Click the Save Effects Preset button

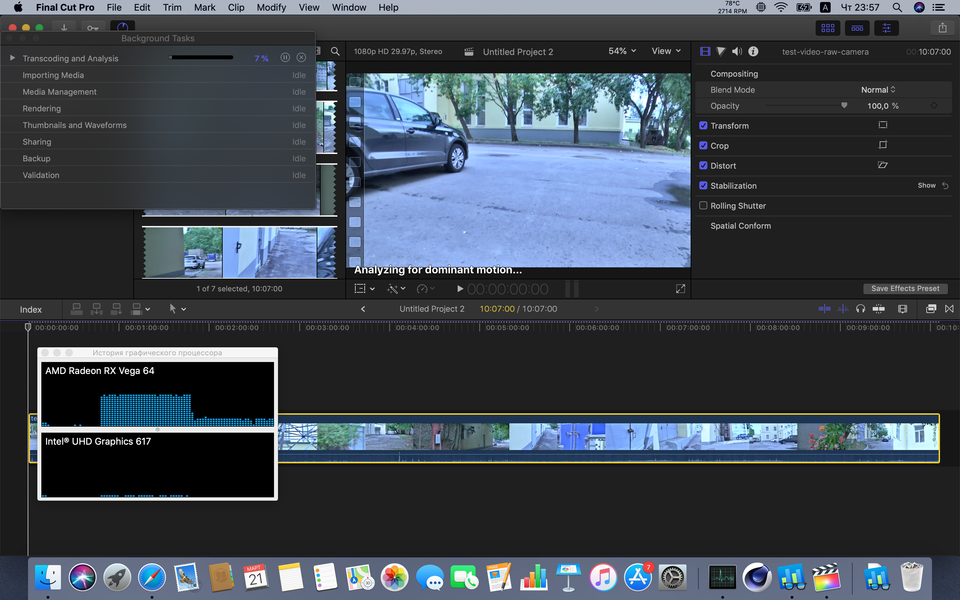click(x=905, y=289)
